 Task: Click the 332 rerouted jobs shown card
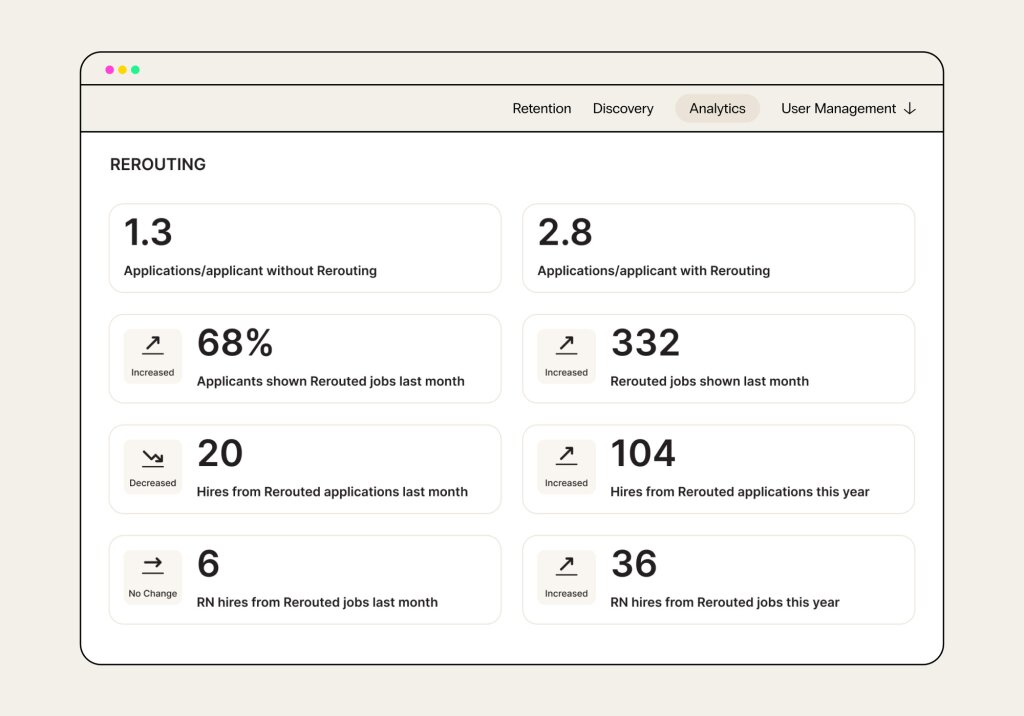[718, 358]
